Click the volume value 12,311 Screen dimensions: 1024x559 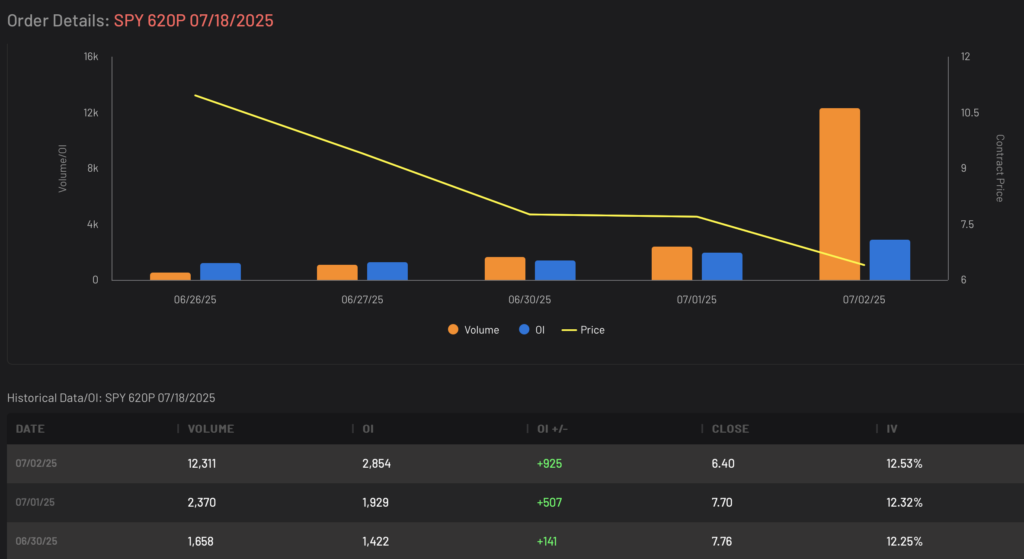202,464
